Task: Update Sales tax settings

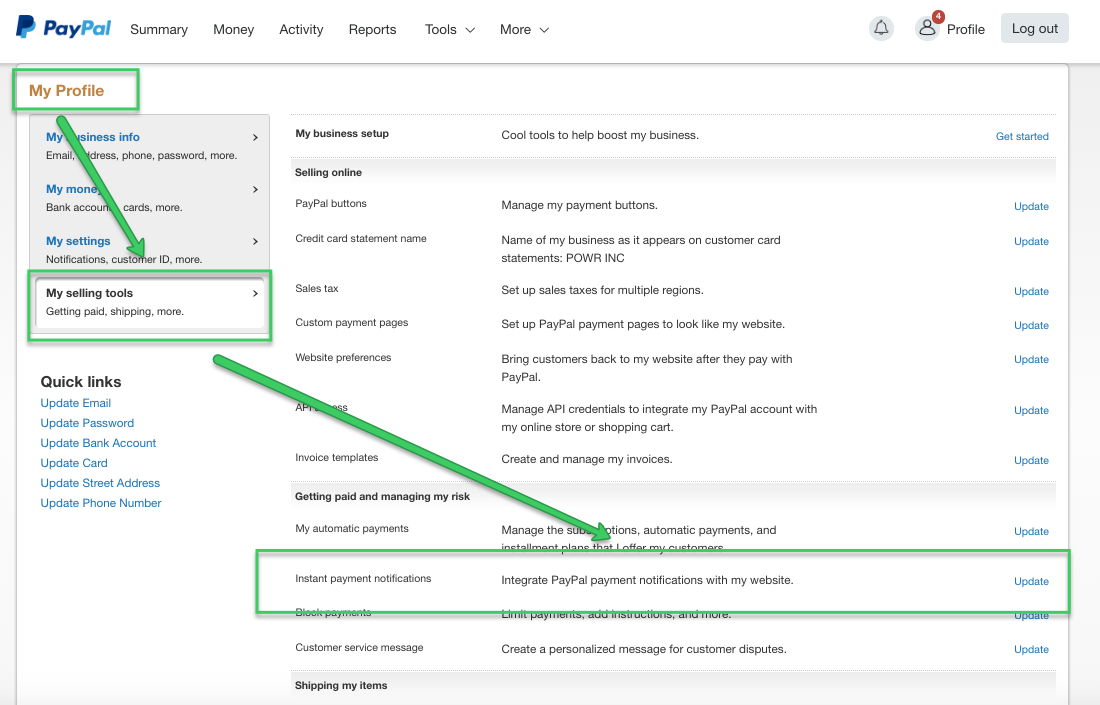Action: (x=1031, y=291)
